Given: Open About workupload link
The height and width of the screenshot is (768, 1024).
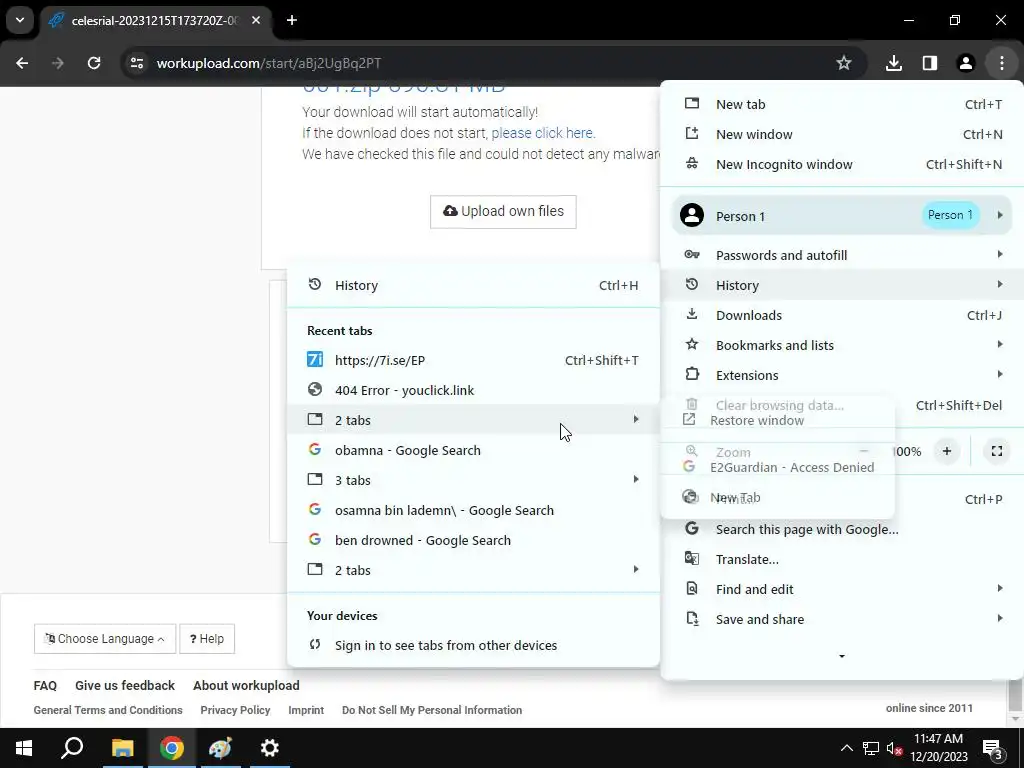Looking at the screenshot, I should point(246,686).
